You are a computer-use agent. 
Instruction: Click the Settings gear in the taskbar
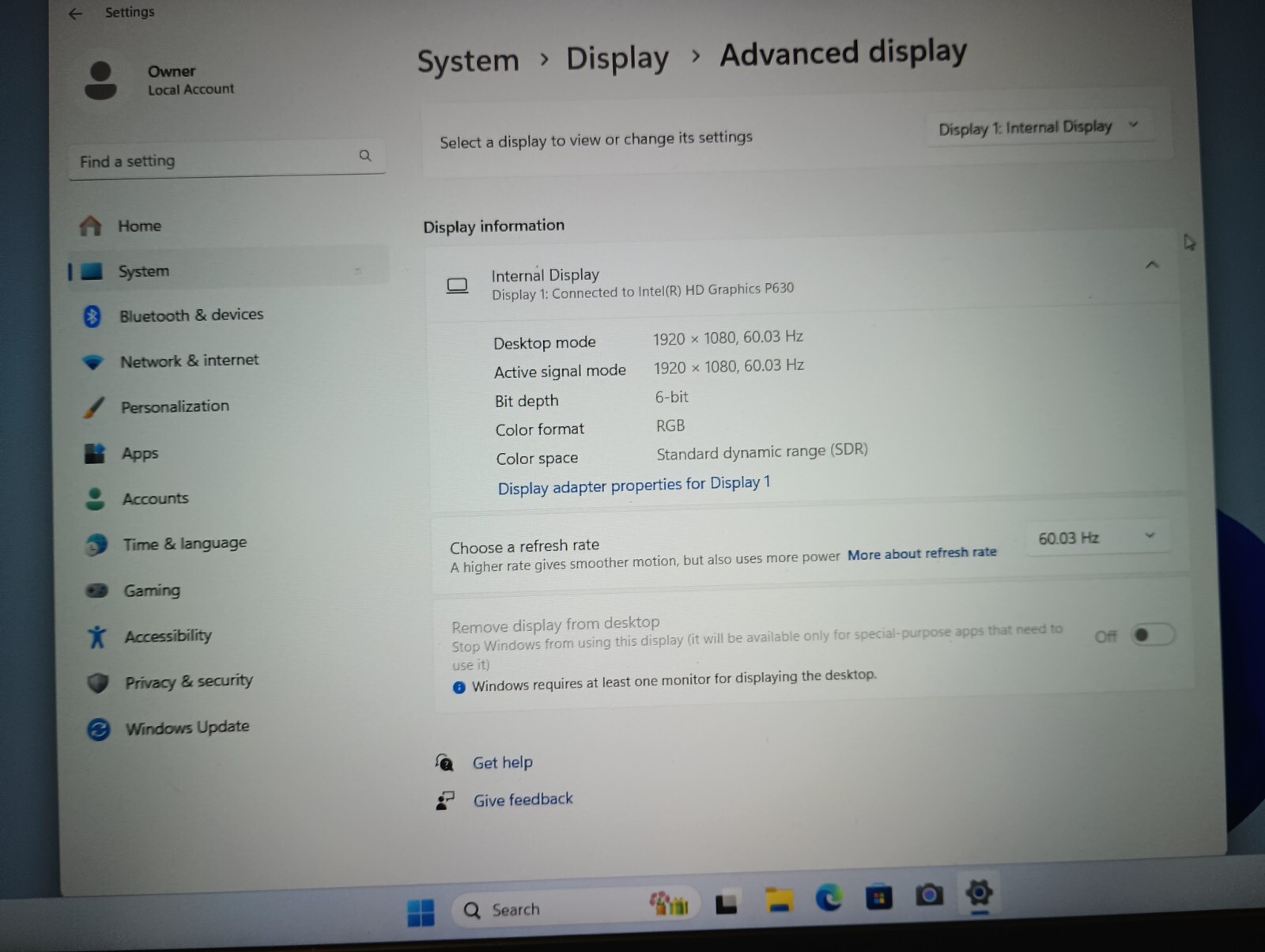tap(979, 893)
